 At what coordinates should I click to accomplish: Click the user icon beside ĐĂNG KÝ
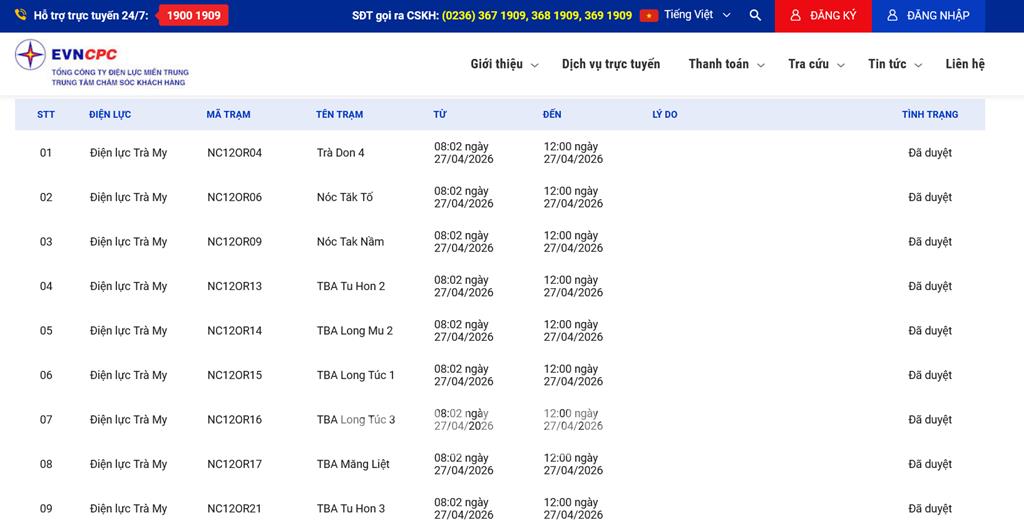796,16
